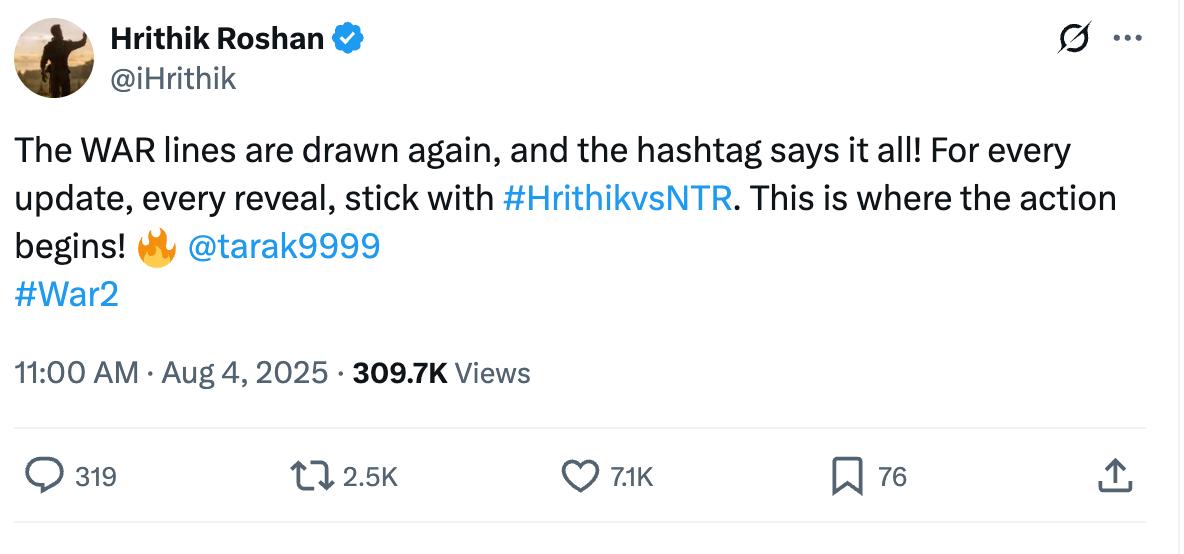Open the three-dot more options menu

tap(1127, 38)
